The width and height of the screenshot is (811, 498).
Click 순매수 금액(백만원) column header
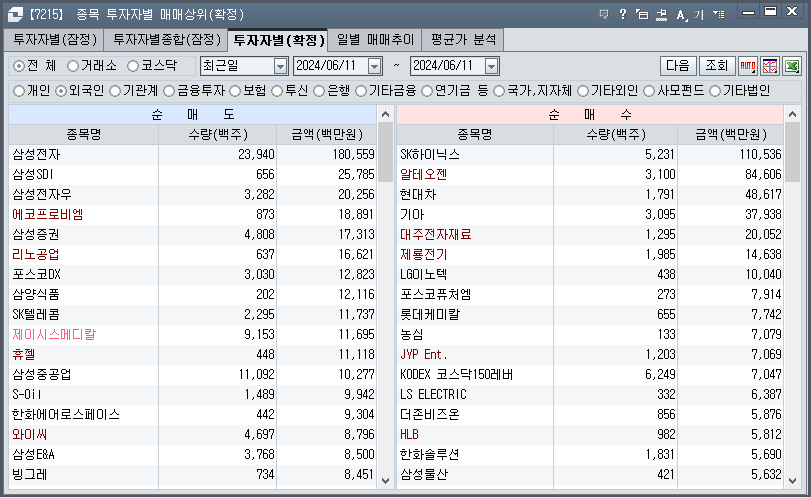(x=730, y=134)
